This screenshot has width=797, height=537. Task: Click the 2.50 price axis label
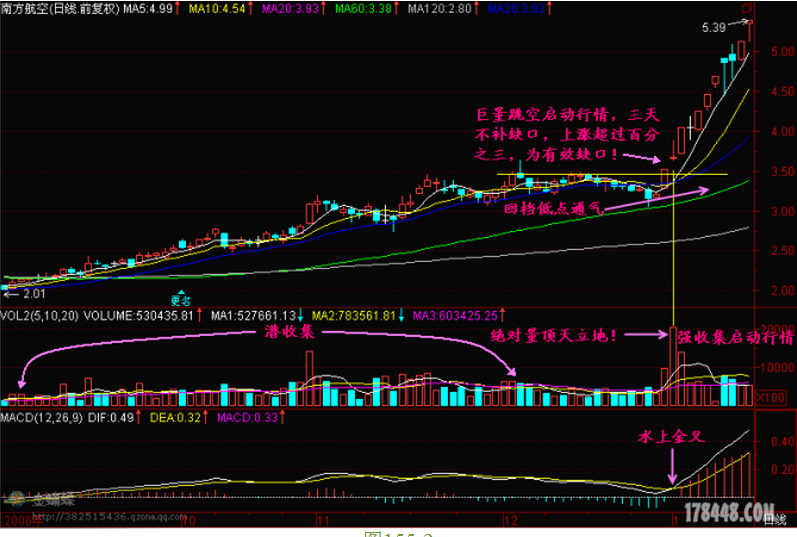(783, 251)
